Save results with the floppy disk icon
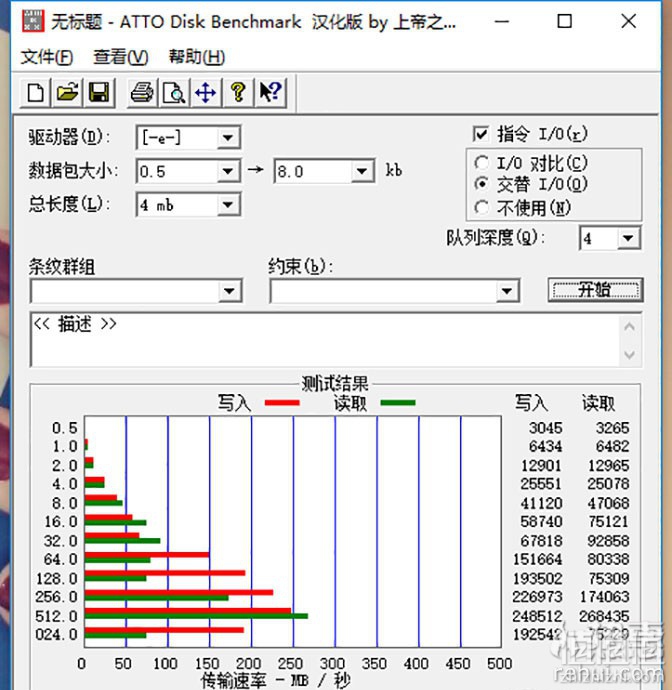Viewport: 672px width, 690px height. tap(99, 93)
